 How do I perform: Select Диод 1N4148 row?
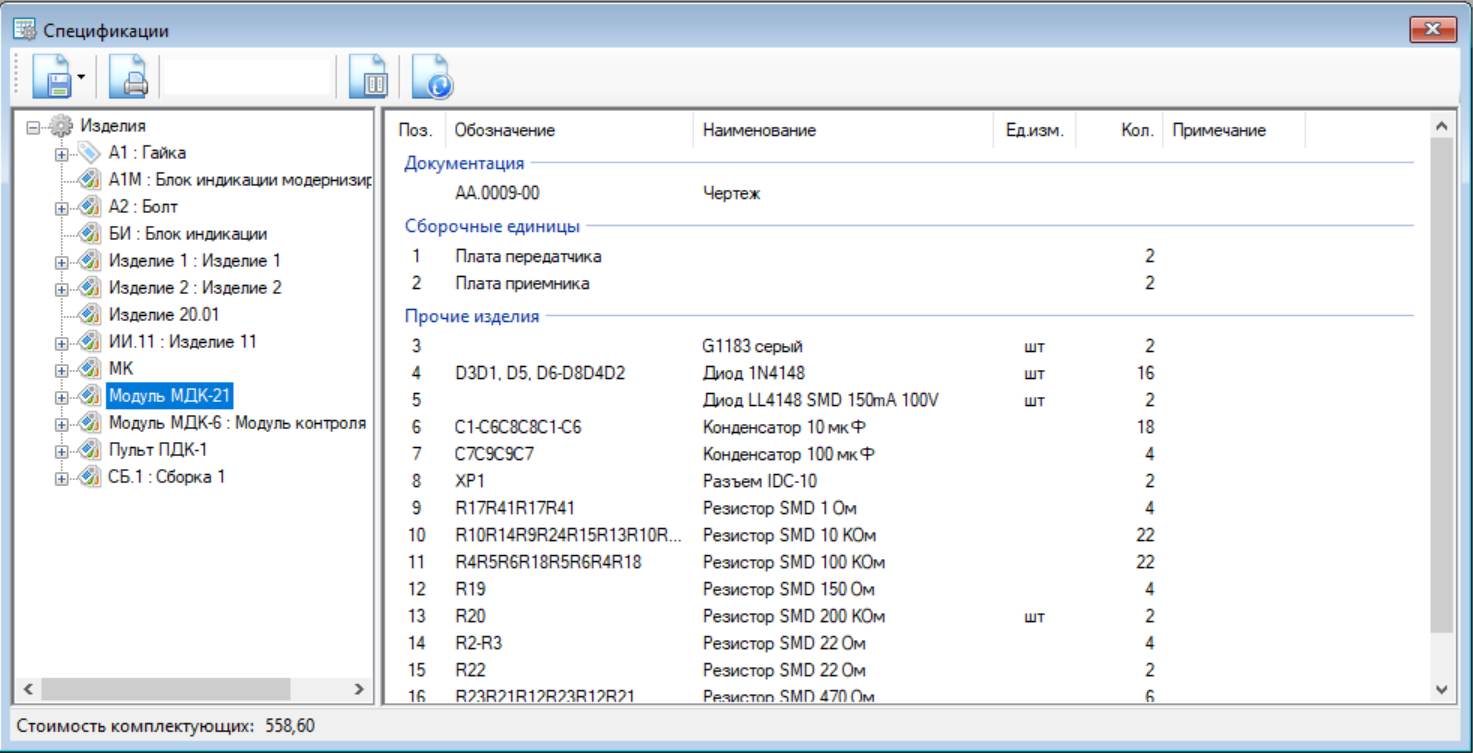(x=908, y=374)
